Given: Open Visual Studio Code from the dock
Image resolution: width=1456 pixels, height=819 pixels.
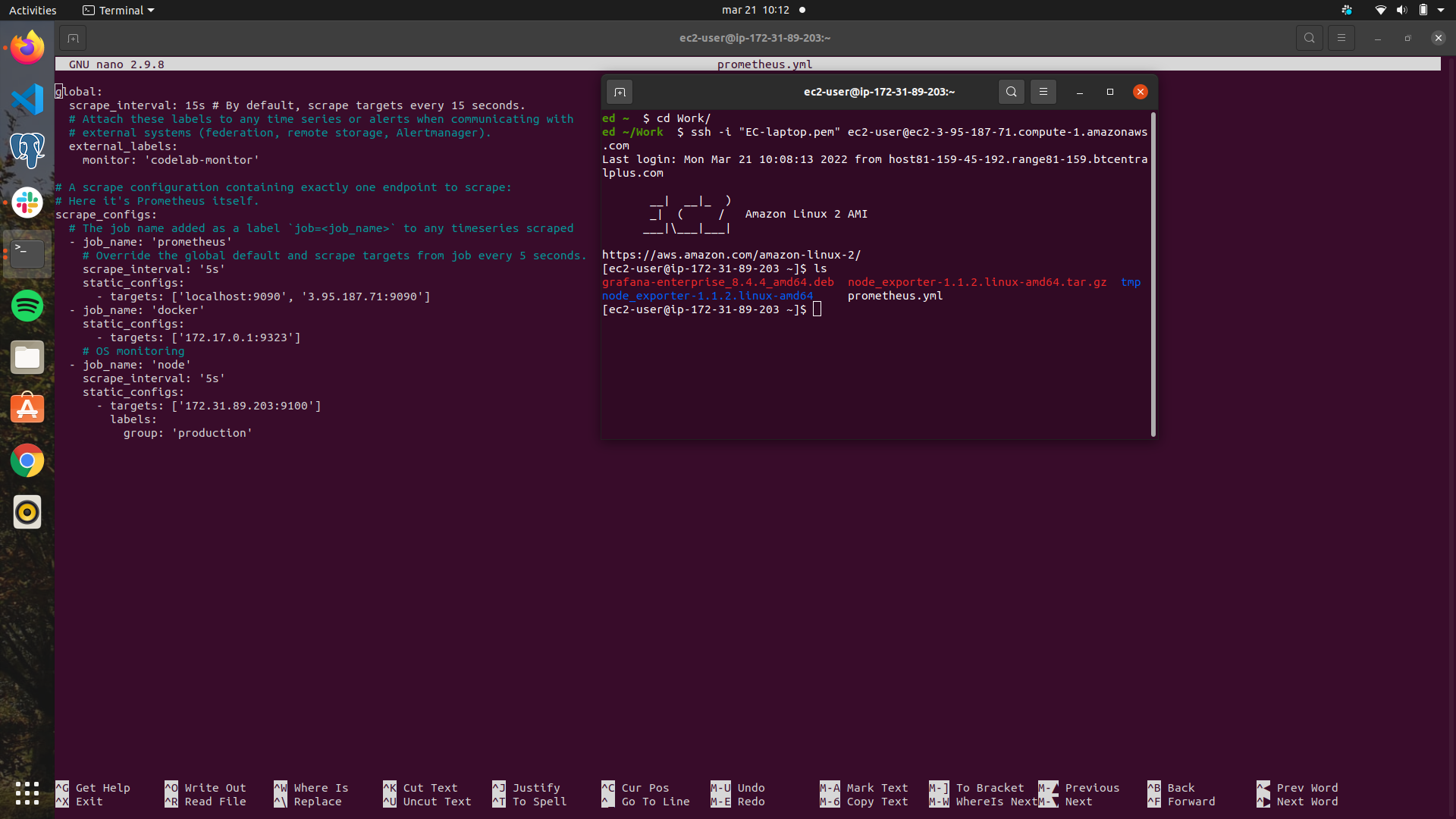Looking at the screenshot, I should tap(27, 99).
